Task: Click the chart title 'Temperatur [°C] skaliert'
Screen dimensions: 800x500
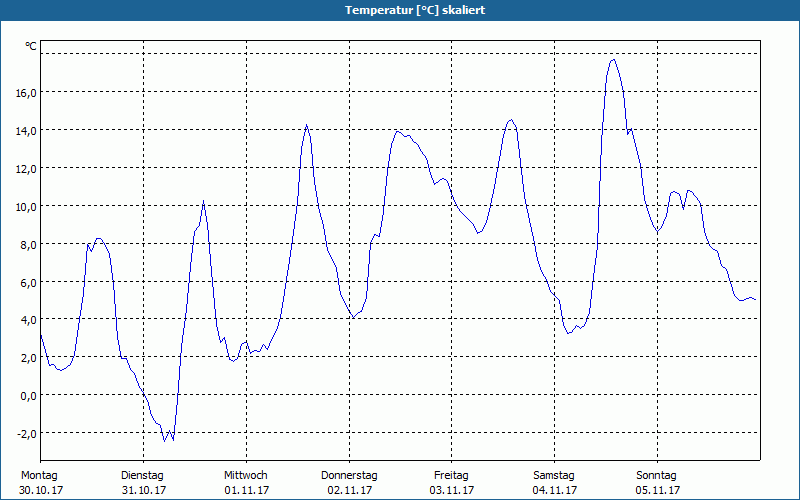Action: tap(415, 10)
